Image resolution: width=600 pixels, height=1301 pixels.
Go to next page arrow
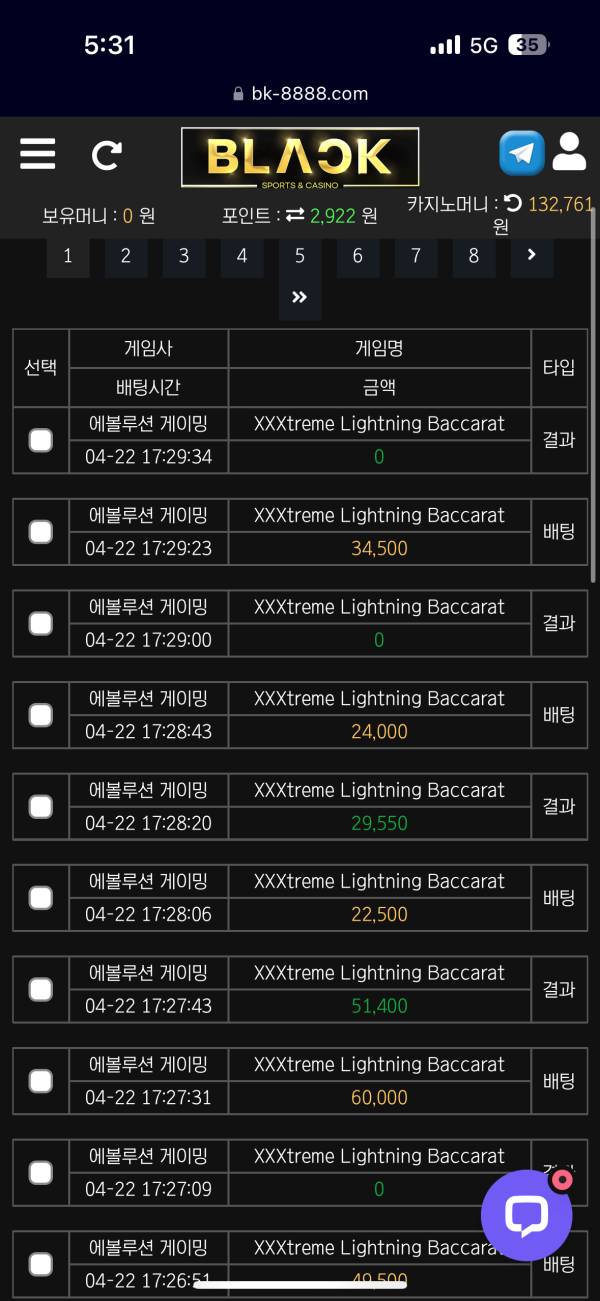click(x=532, y=255)
